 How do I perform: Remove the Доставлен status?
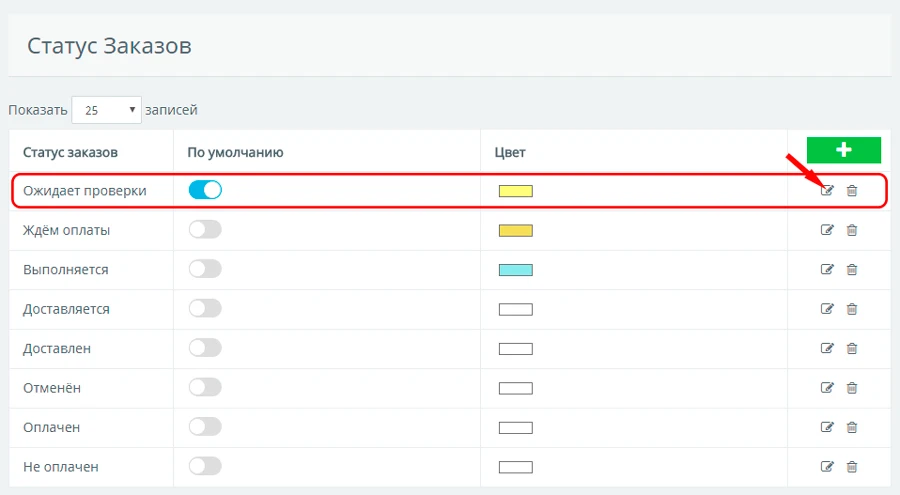coord(852,348)
